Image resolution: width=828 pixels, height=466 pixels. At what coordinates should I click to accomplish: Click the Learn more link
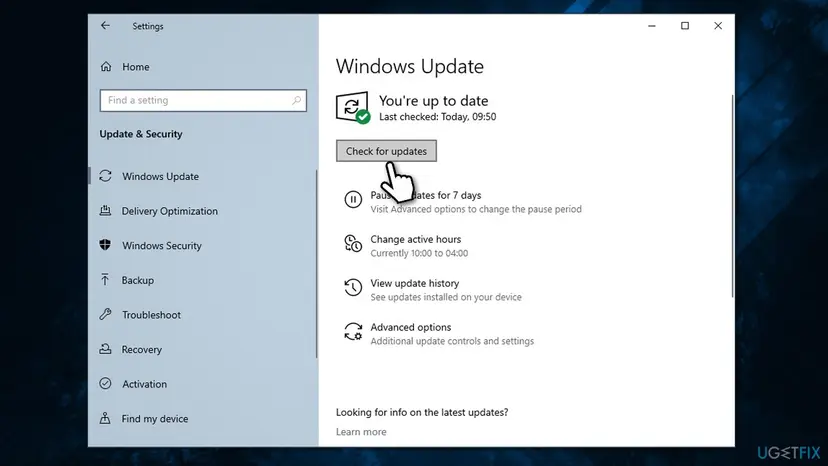[361, 432]
